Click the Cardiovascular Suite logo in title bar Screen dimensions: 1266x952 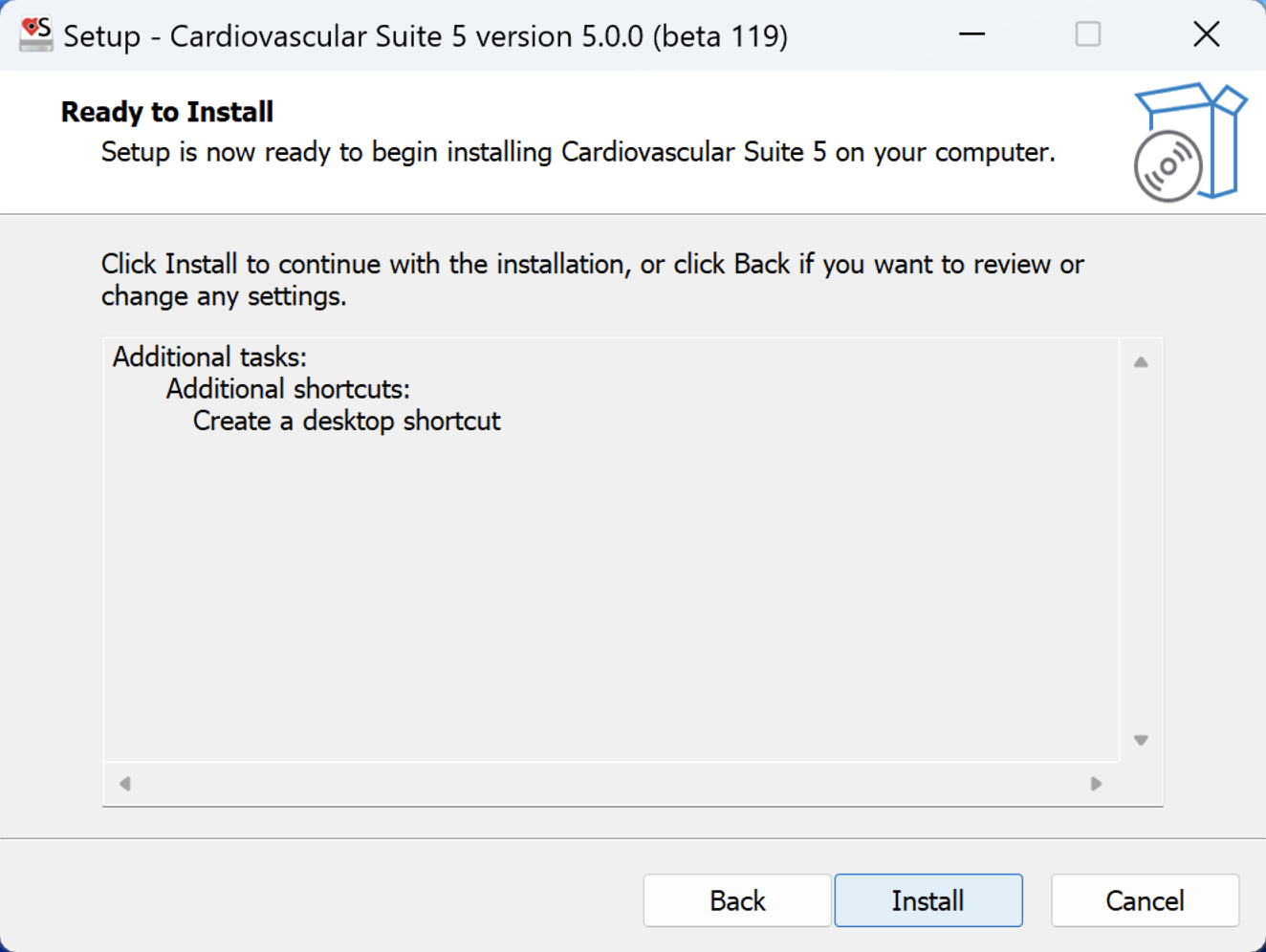[34, 33]
